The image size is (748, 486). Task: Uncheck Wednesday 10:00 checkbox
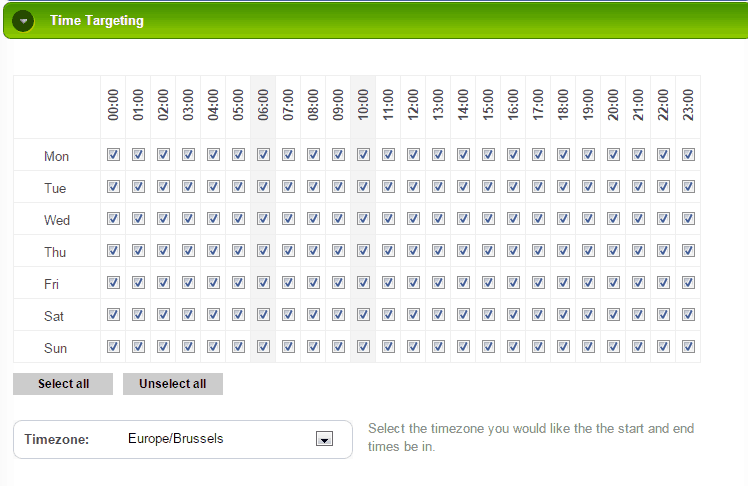[x=363, y=218]
